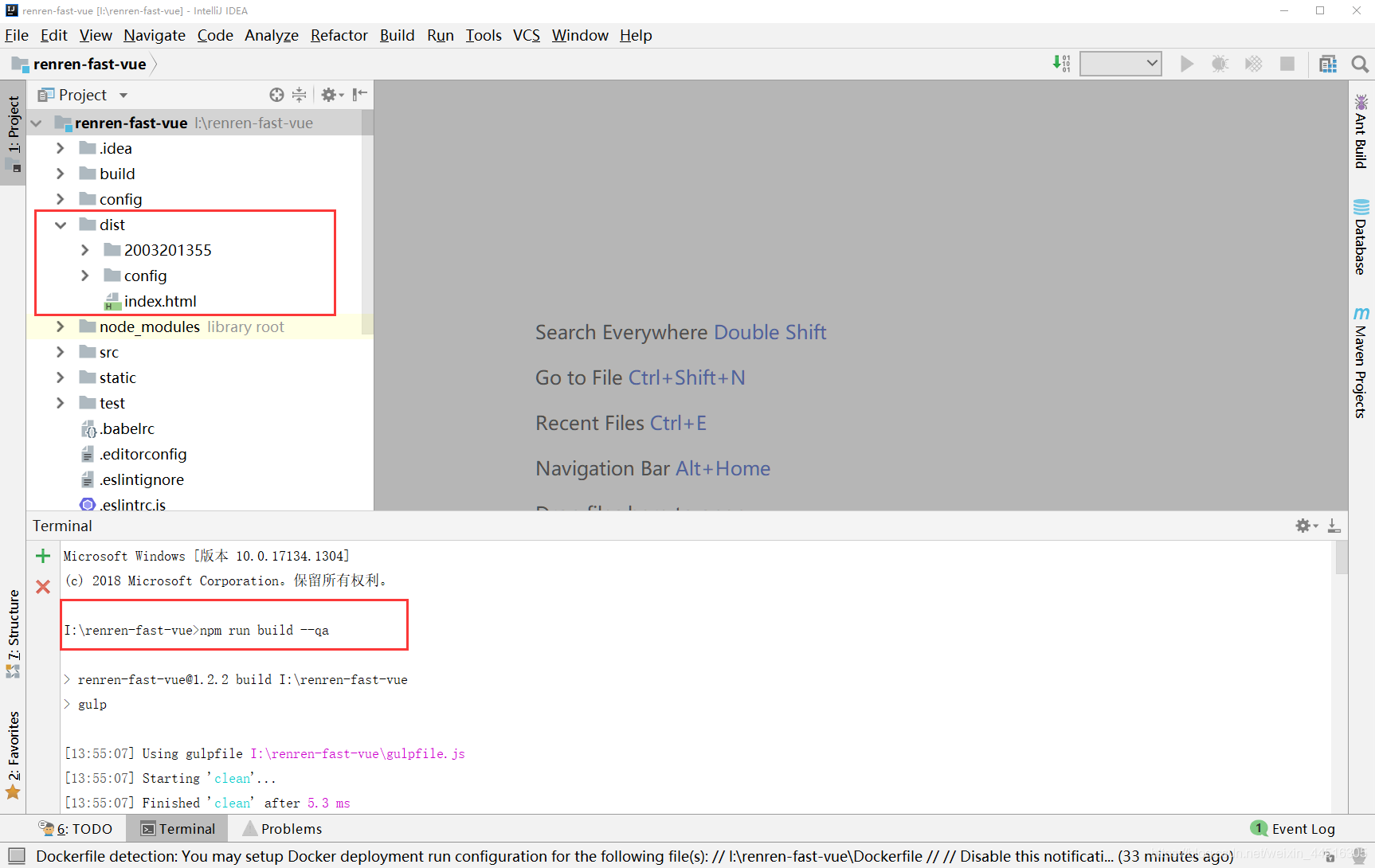
Task: Open the 2: Favorites side tab
Action: 14,755
